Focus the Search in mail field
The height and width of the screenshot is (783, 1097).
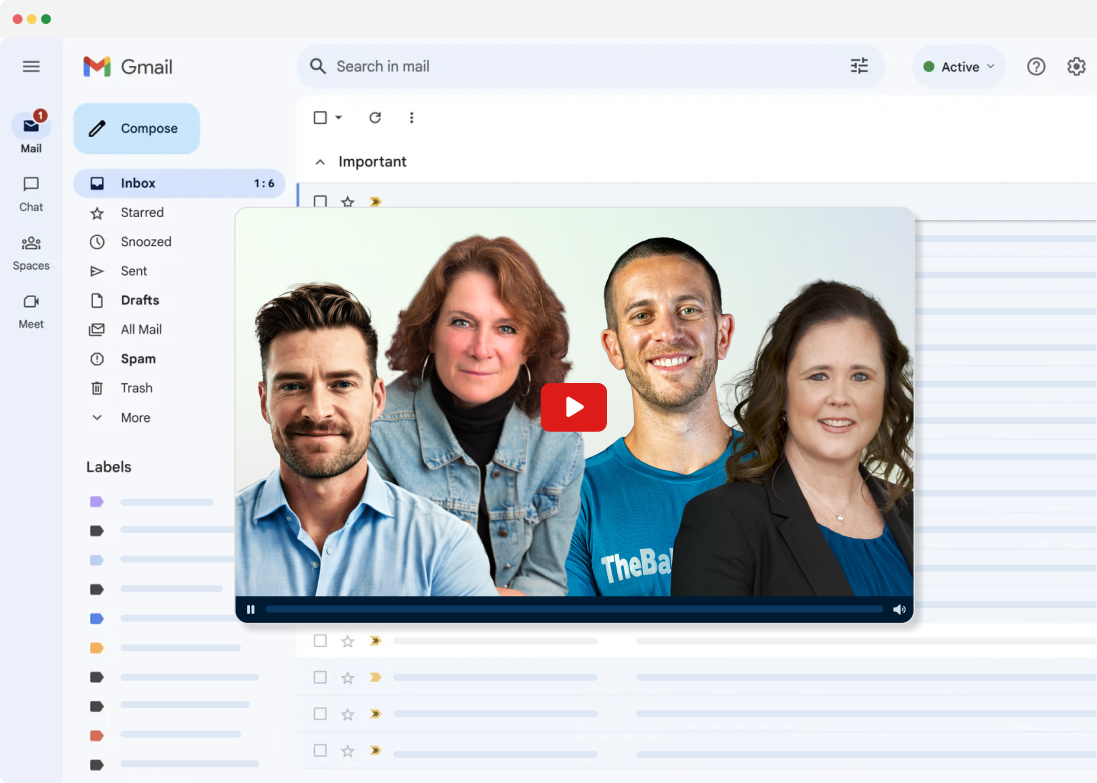(x=590, y=66)
